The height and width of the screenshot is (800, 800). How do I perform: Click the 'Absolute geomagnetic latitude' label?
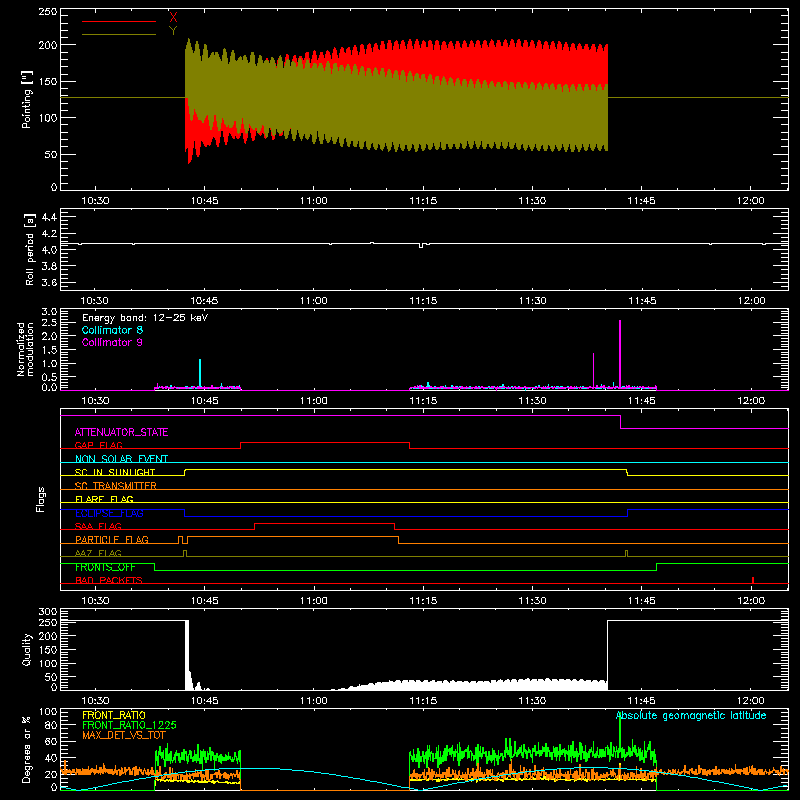click(x=691, y=715)
